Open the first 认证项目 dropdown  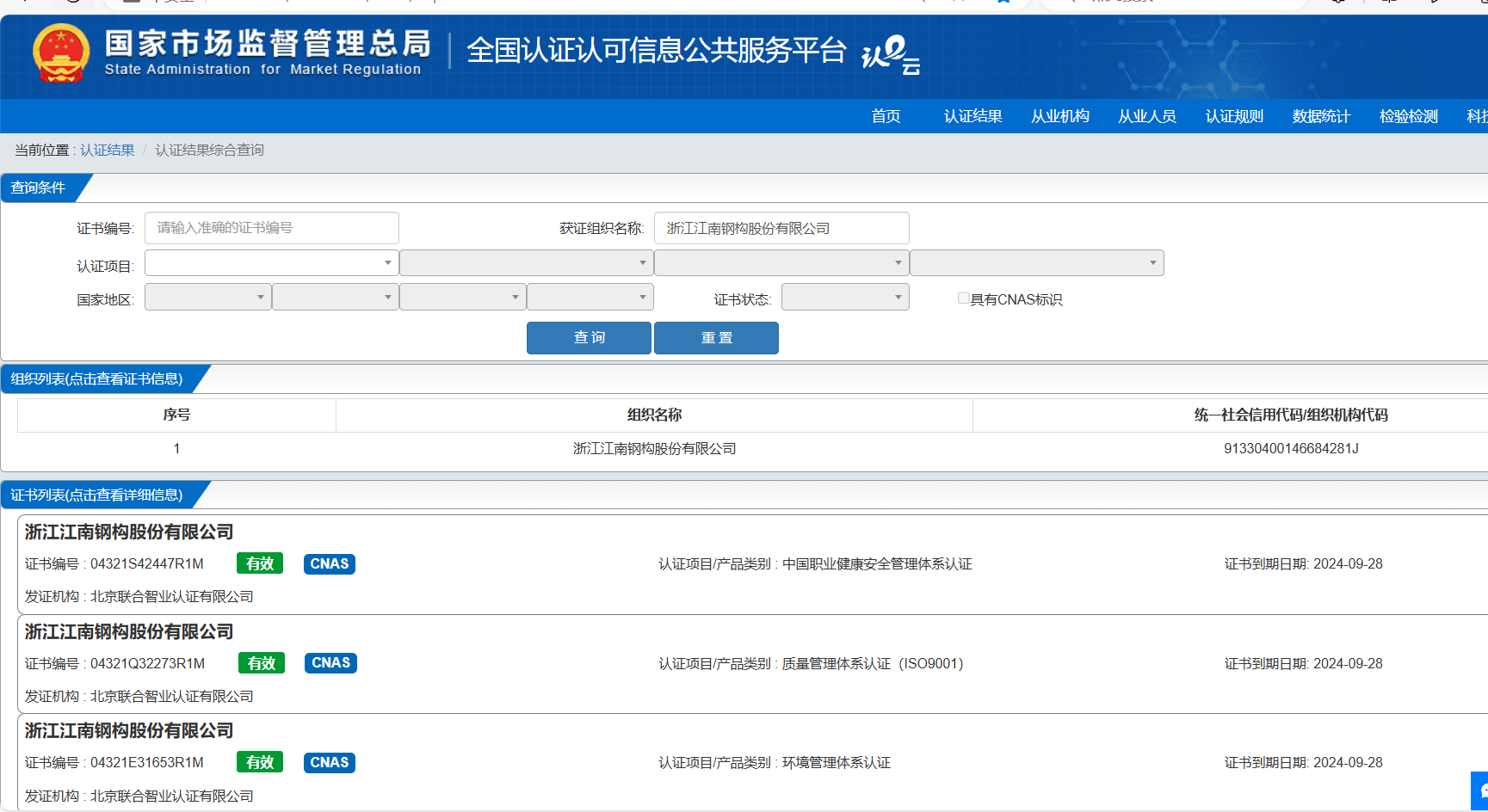tap(271, 262)
